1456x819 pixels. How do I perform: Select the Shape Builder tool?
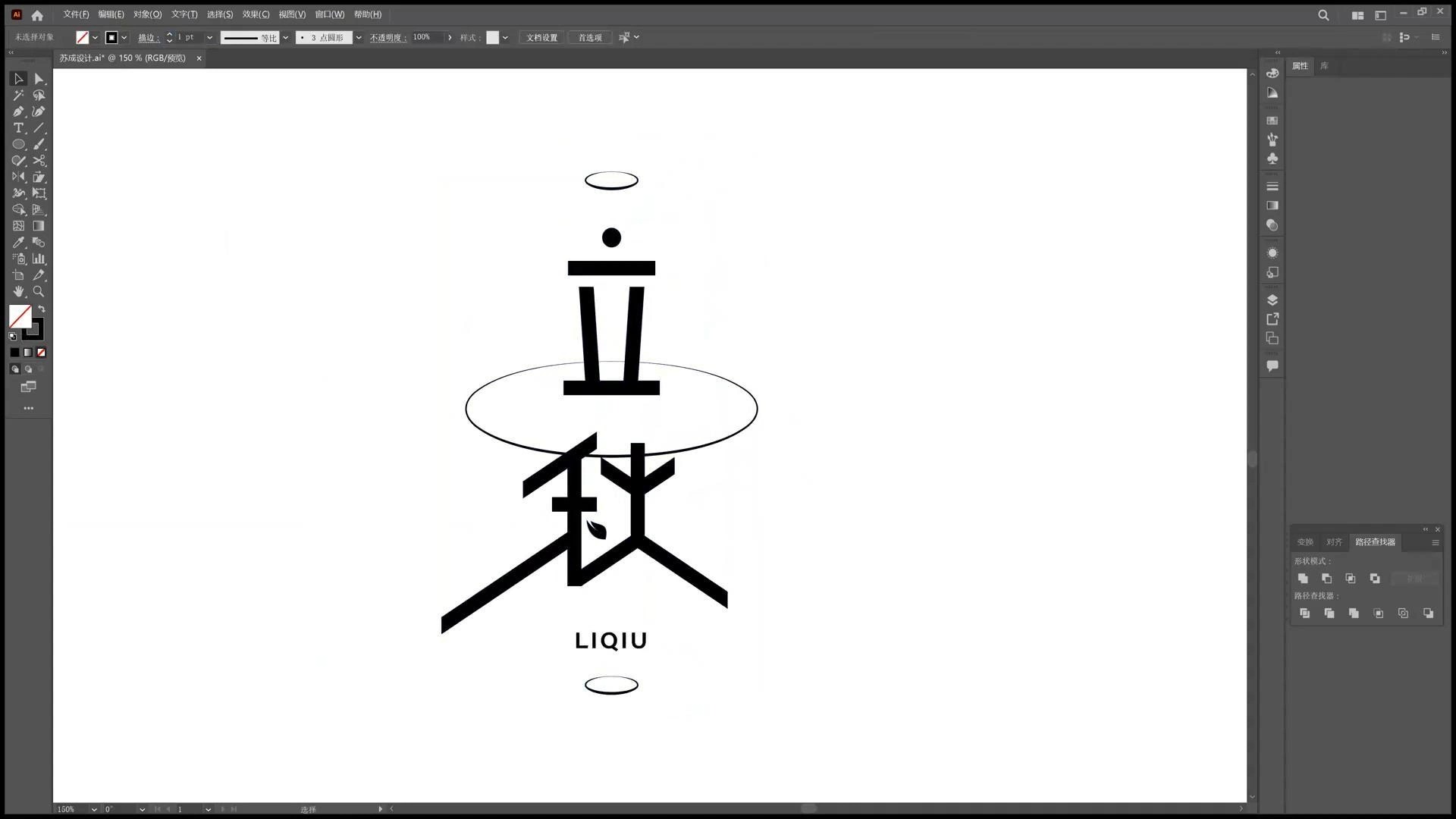[x=18, y=210]
